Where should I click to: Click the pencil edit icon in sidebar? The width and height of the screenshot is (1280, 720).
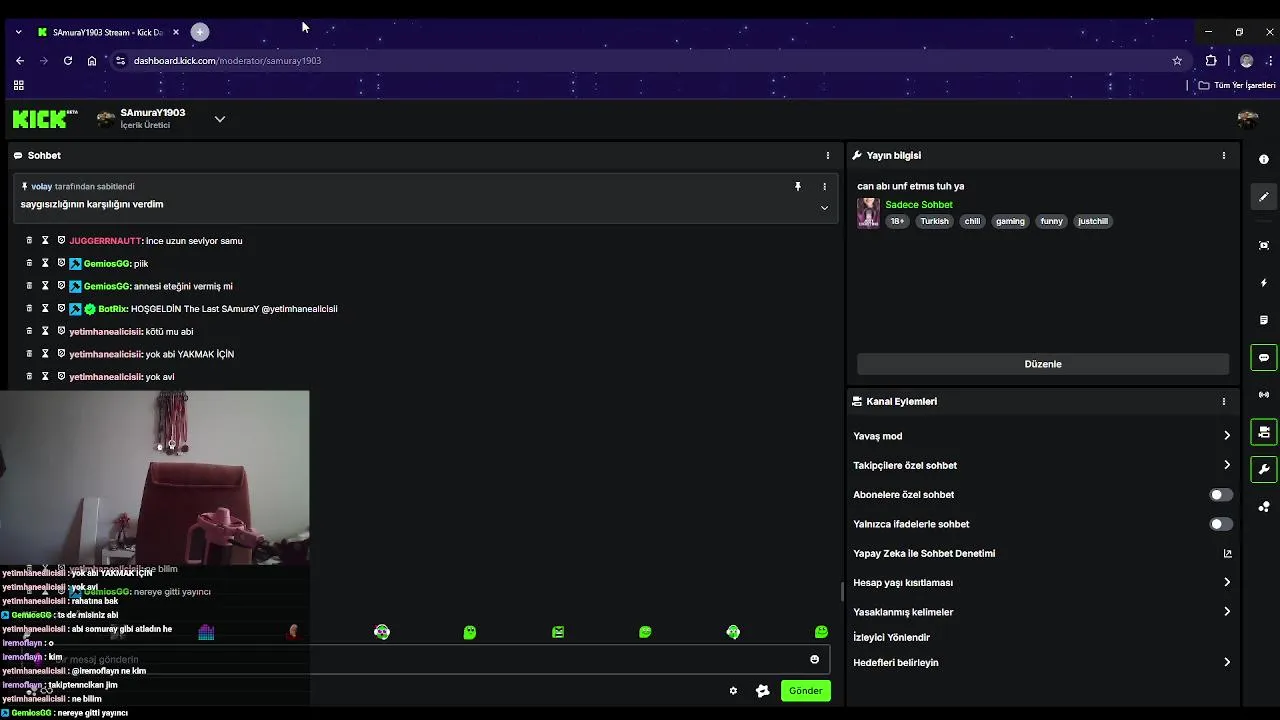click(x=1264, y=197)
